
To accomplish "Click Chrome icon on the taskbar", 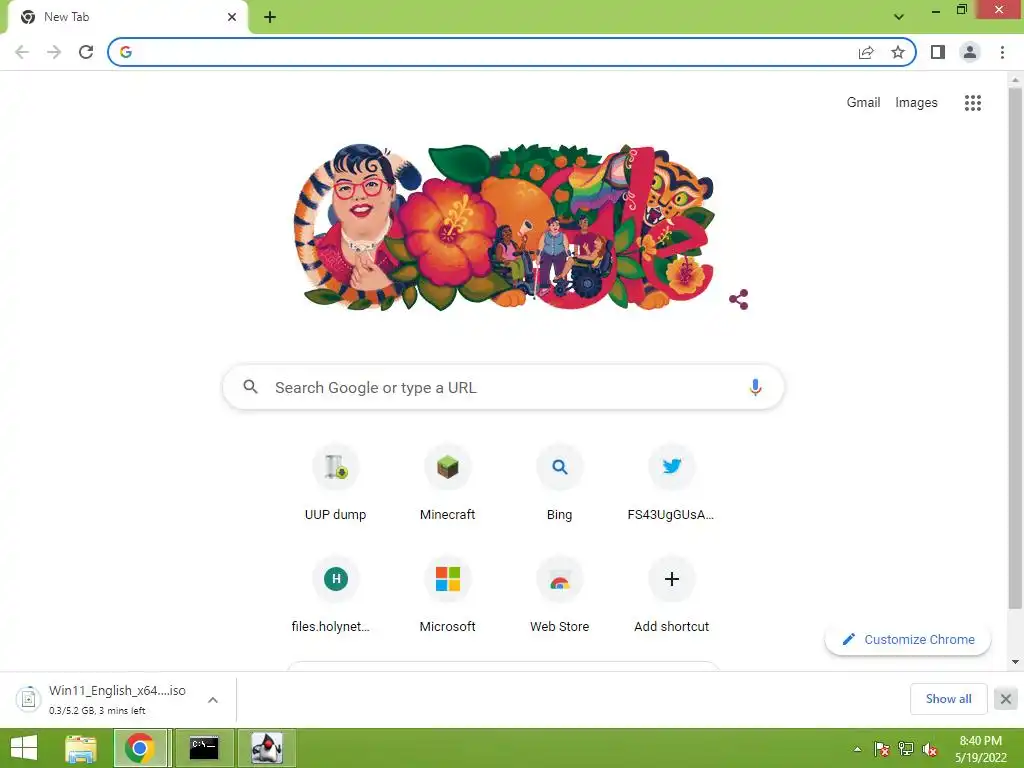I will [142, 748].
